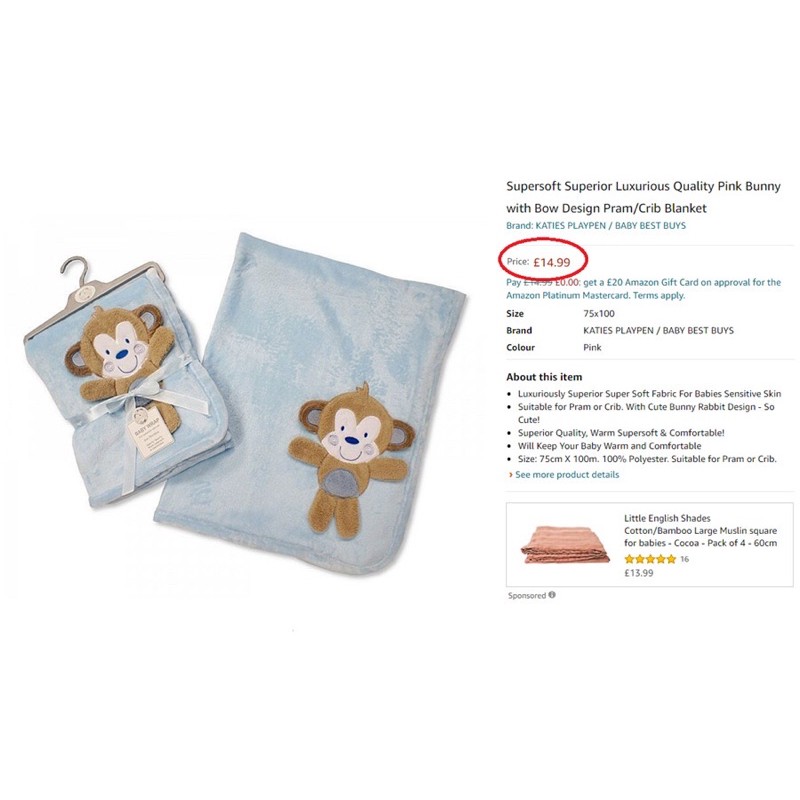Expand See more product details chevron

point(510,475)
